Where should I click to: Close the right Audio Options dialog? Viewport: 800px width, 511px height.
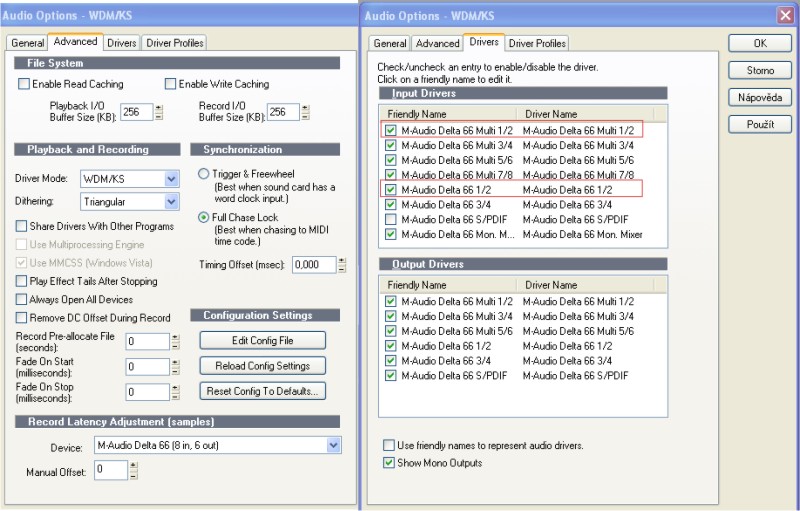pos(784,15)
